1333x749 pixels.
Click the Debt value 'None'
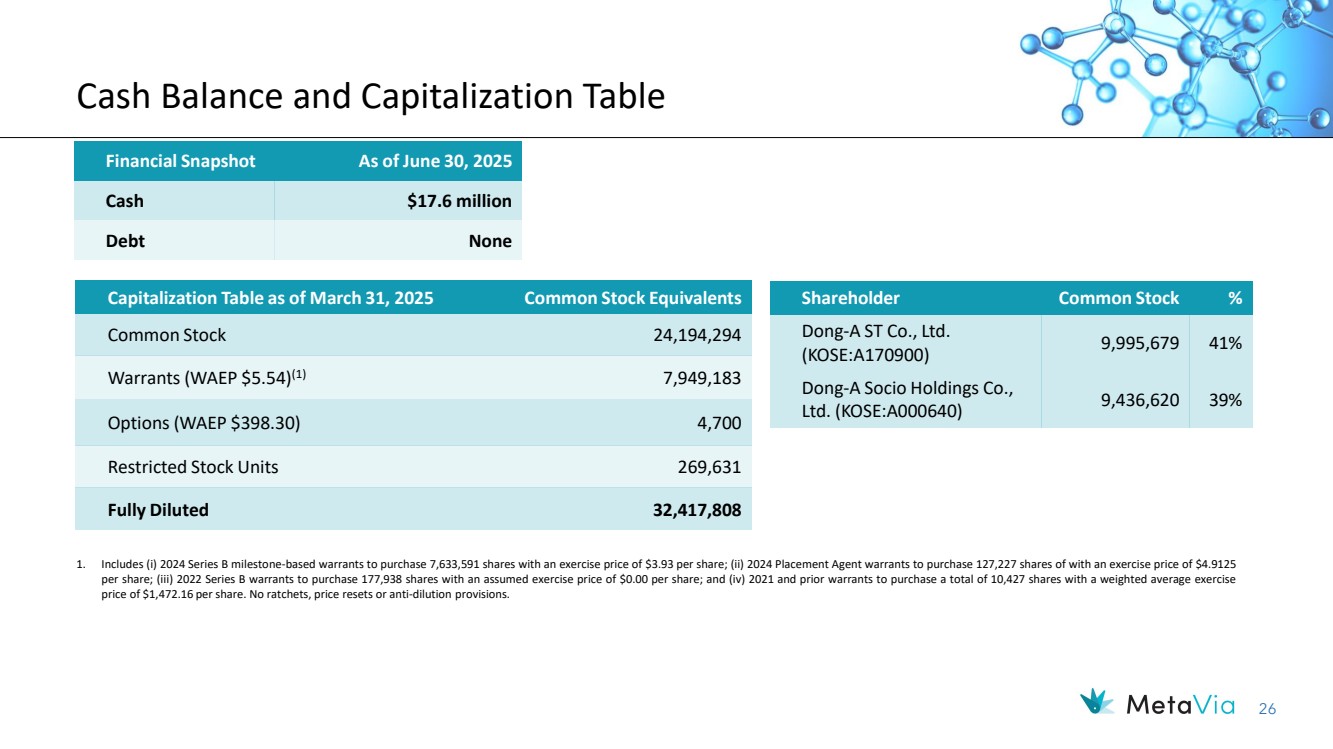(x=489, y=241)
